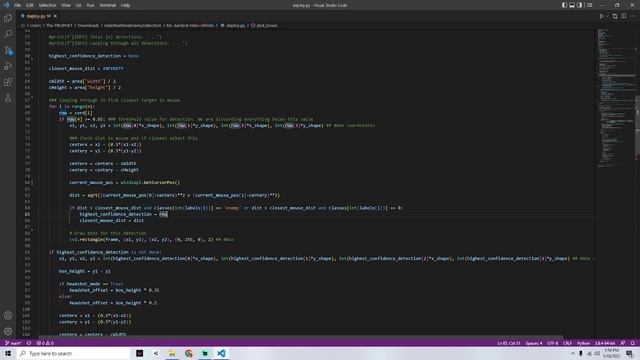Select language mode Python in status bar
Image resolution: width=640 pixels, height=360 pixels.
[583, 343]
